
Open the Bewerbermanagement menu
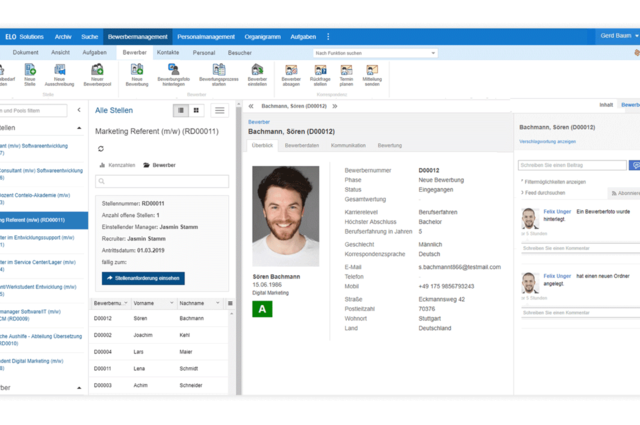[x=138, y=37]
